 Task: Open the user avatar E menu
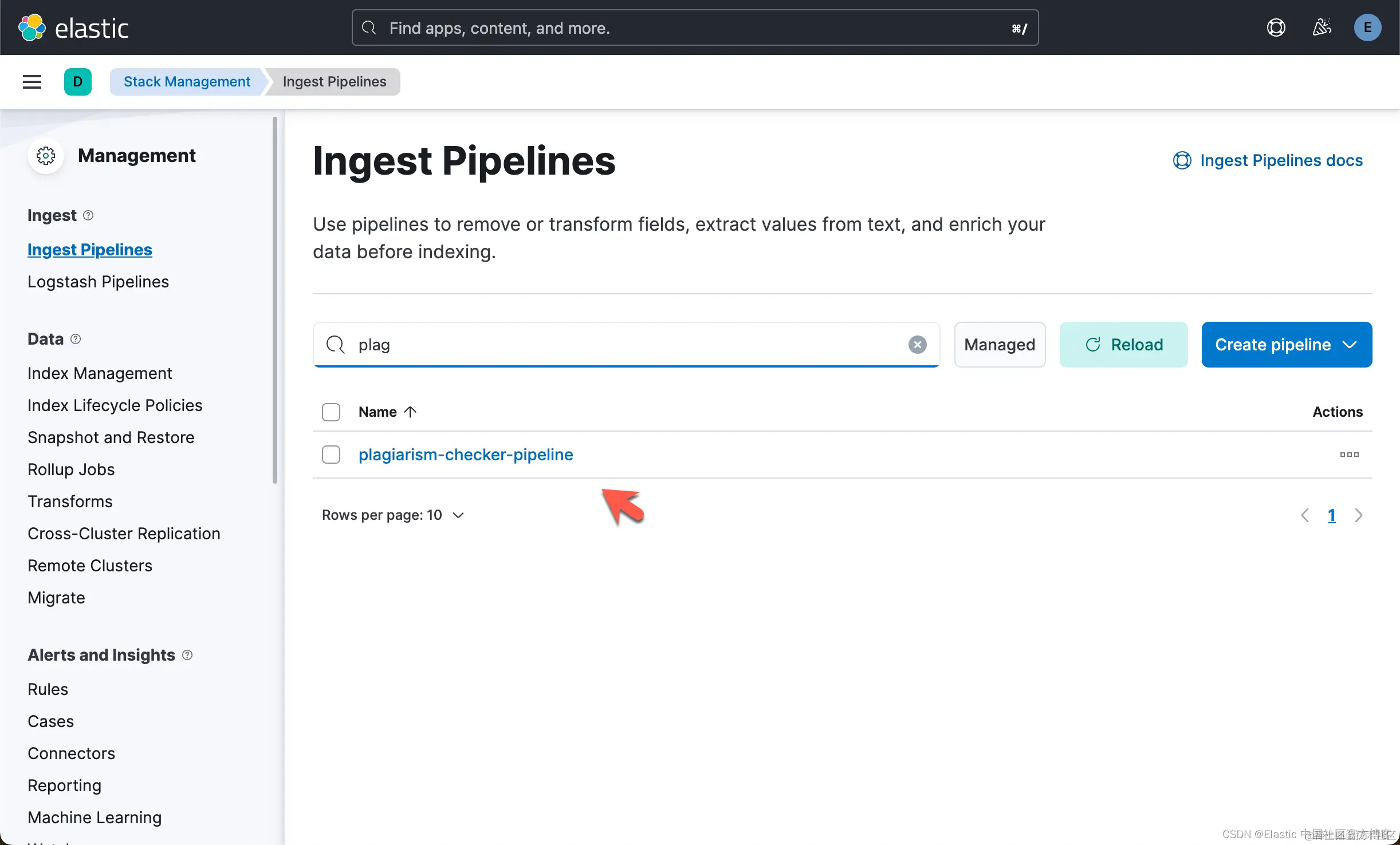tap(1367, 27)
